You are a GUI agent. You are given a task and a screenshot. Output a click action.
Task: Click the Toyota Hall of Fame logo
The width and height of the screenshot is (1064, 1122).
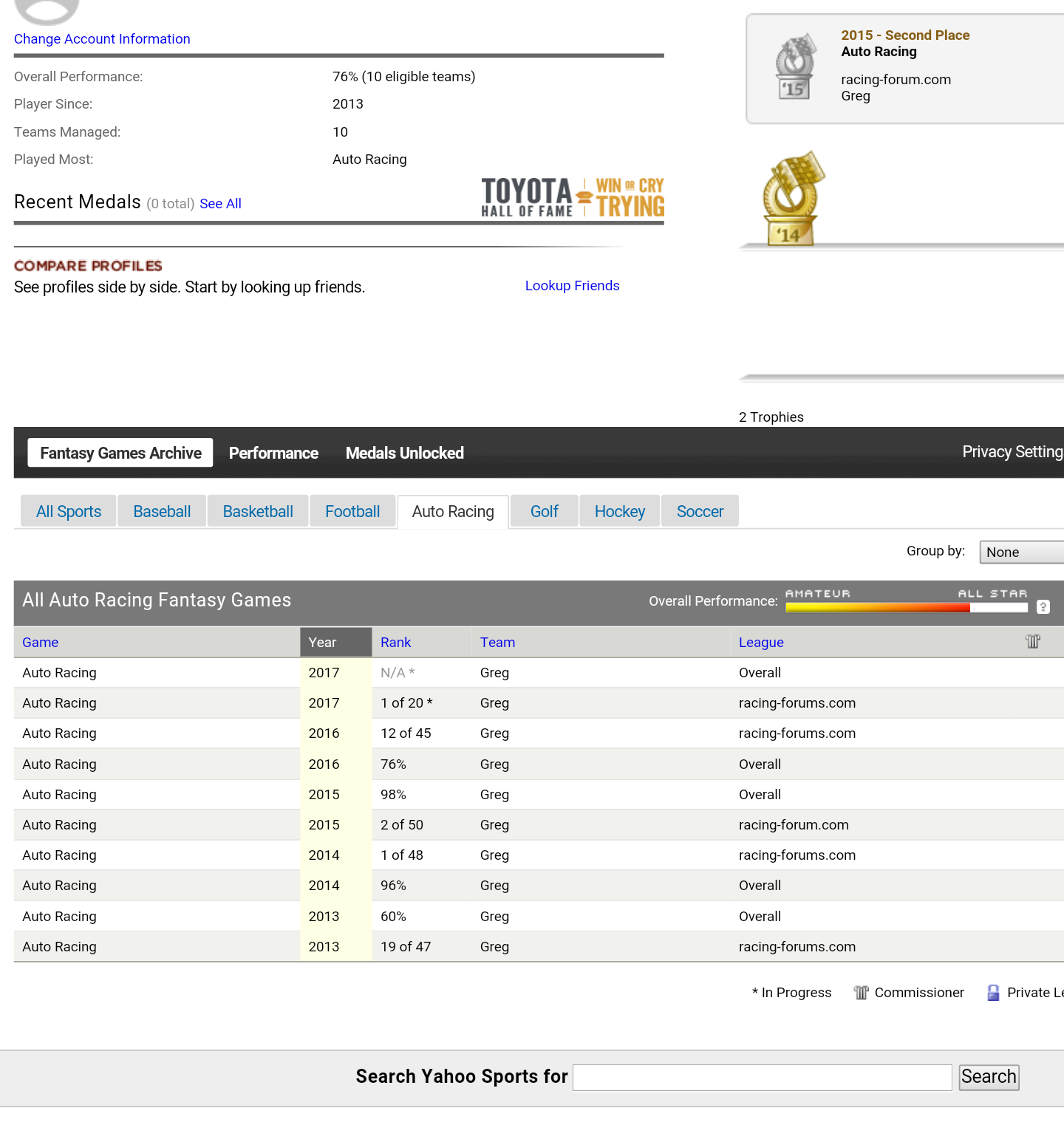(x=572, y=197)
